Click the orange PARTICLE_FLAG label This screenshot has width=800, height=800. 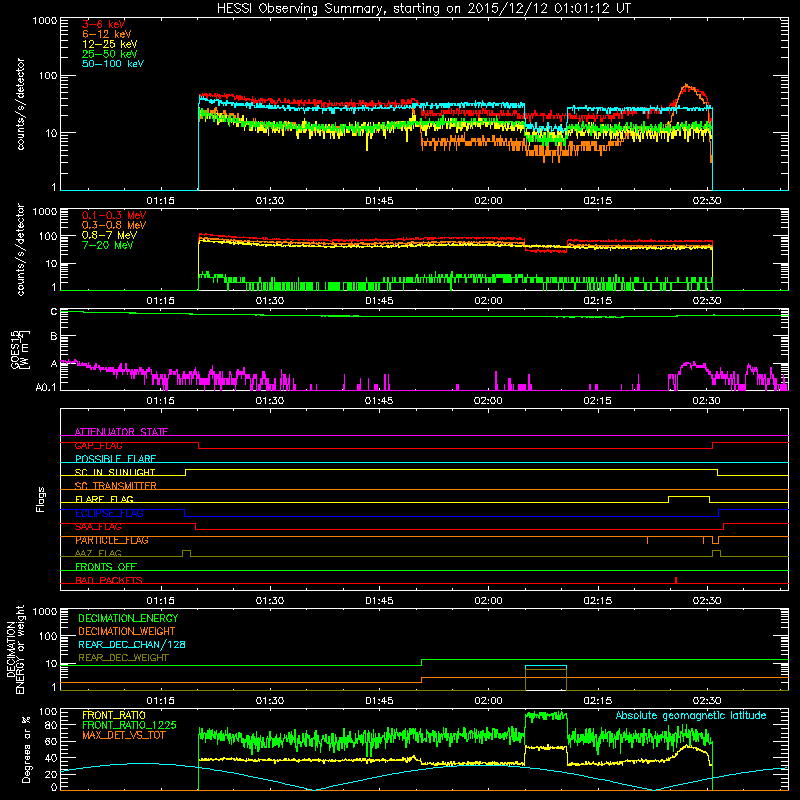(x=112, y=540)
